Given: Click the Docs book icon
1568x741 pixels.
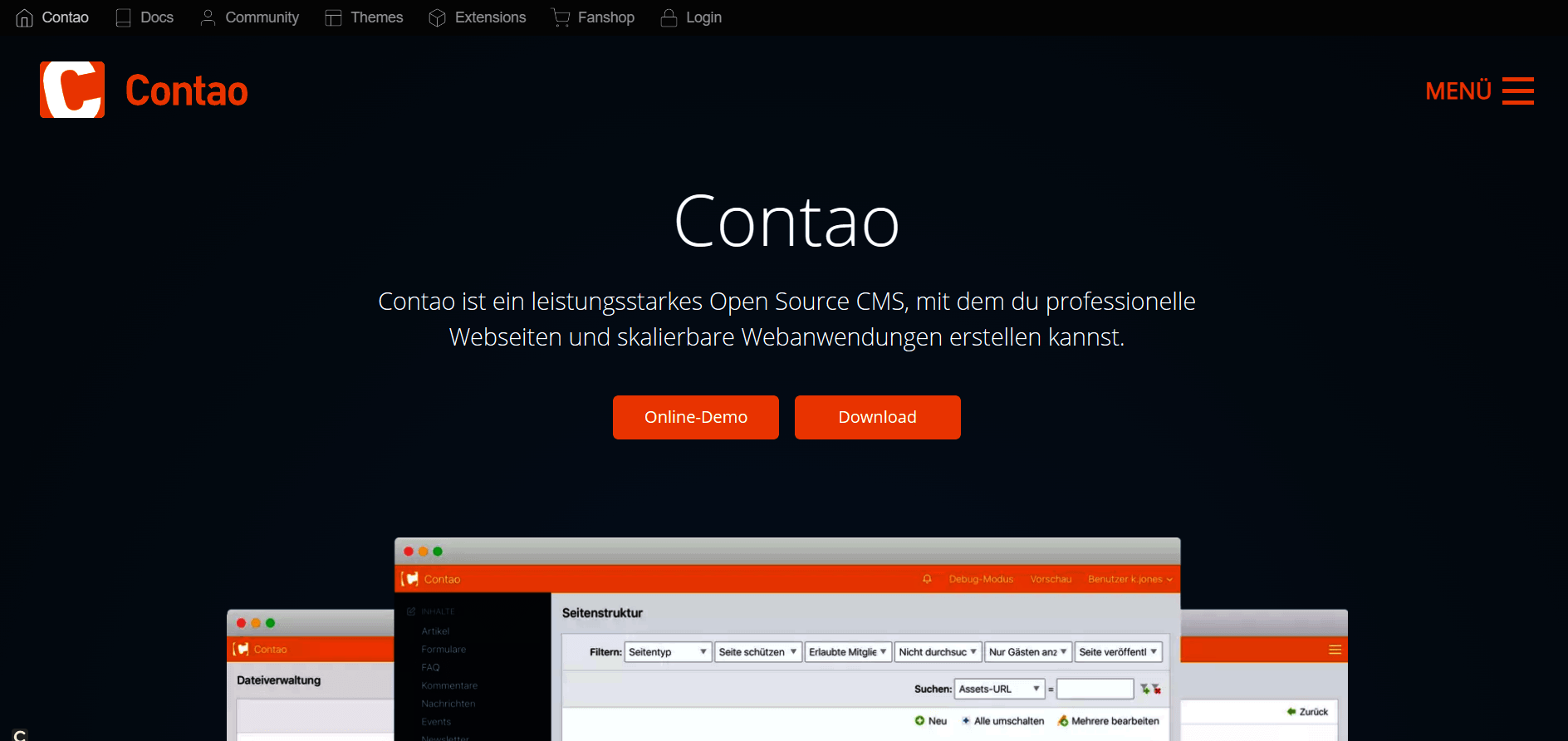Looking at the screenshot, I should tap(124, 17).
